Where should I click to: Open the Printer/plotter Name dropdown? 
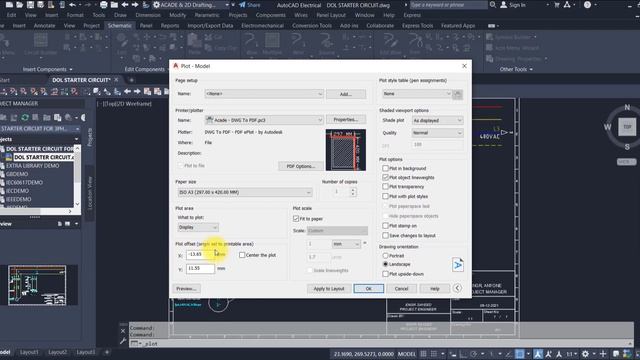tap(264, 120)
